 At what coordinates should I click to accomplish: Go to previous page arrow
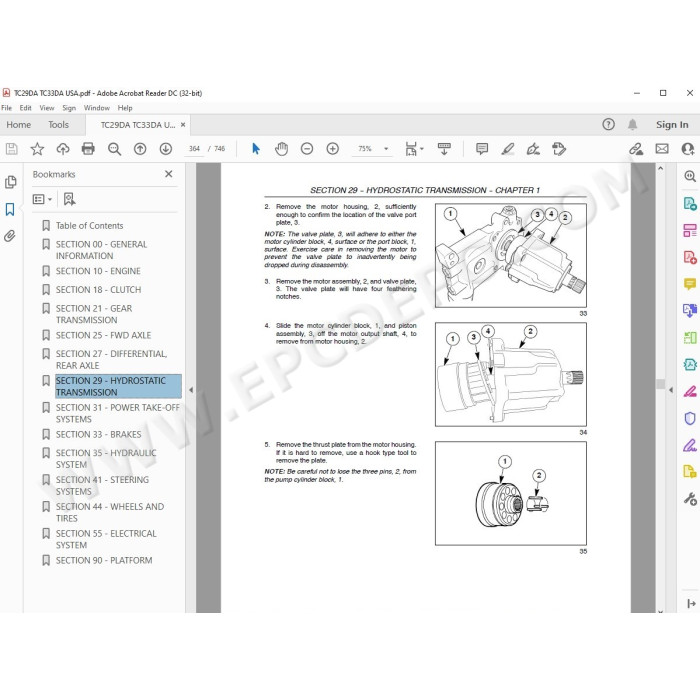(140, 149)
